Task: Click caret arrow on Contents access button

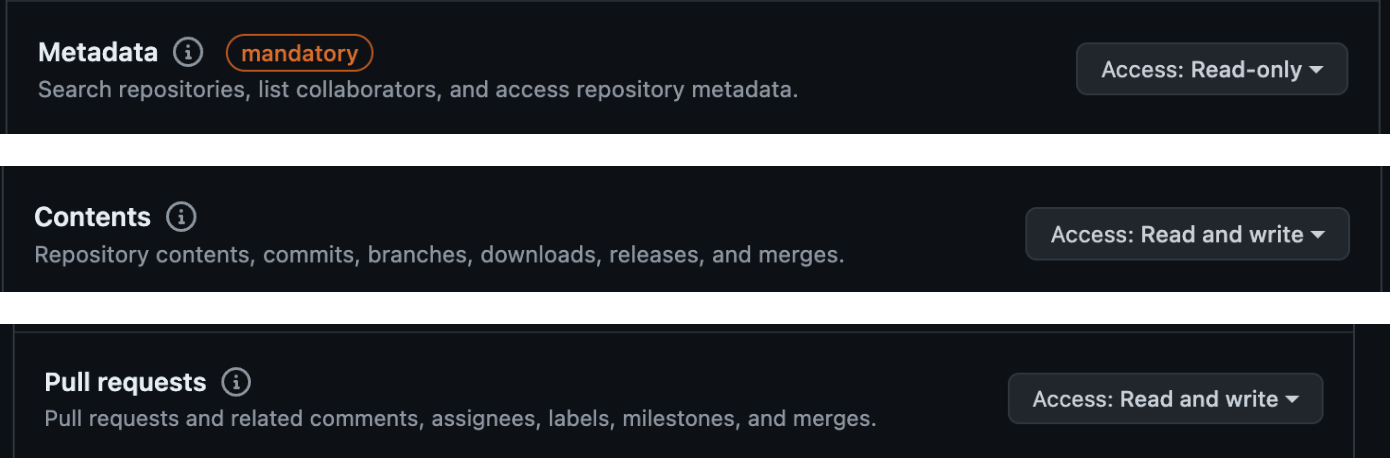Action: 1318,235
